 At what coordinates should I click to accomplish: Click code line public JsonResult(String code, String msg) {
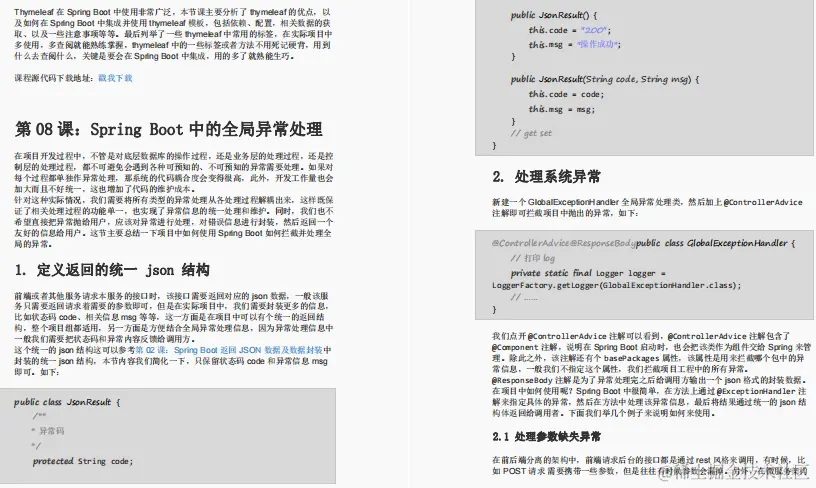tap(605, 79)
